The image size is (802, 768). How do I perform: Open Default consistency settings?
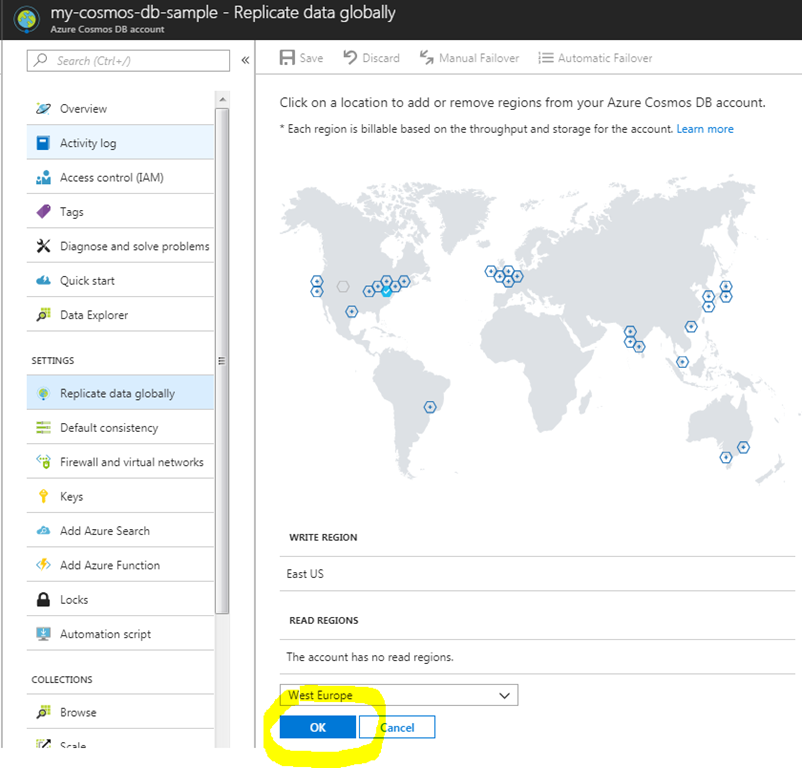coord(108,428)
